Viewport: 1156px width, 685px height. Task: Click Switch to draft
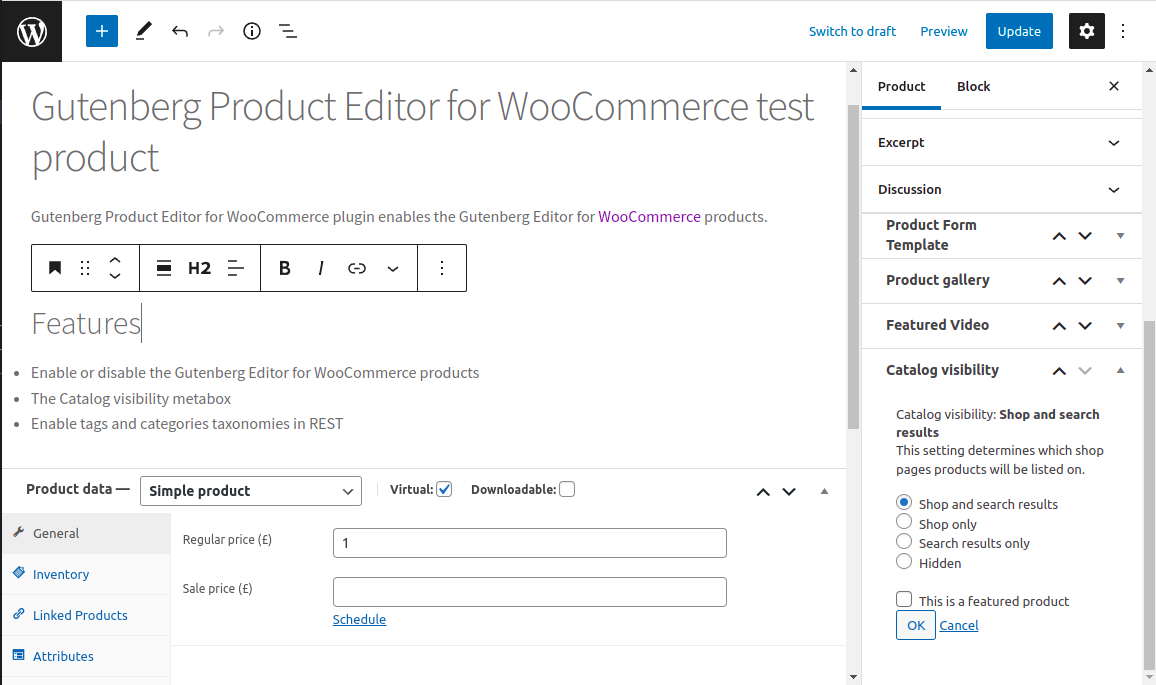tap(852, 31)
